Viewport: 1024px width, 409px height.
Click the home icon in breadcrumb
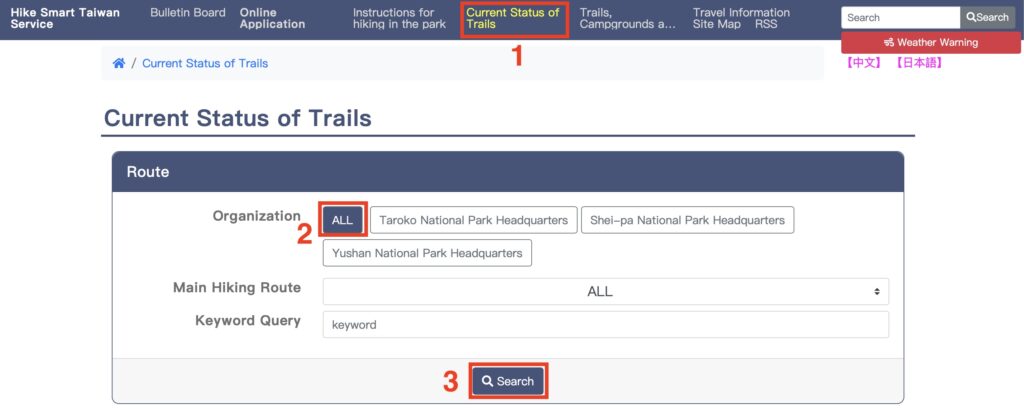[x=118, y=63]
